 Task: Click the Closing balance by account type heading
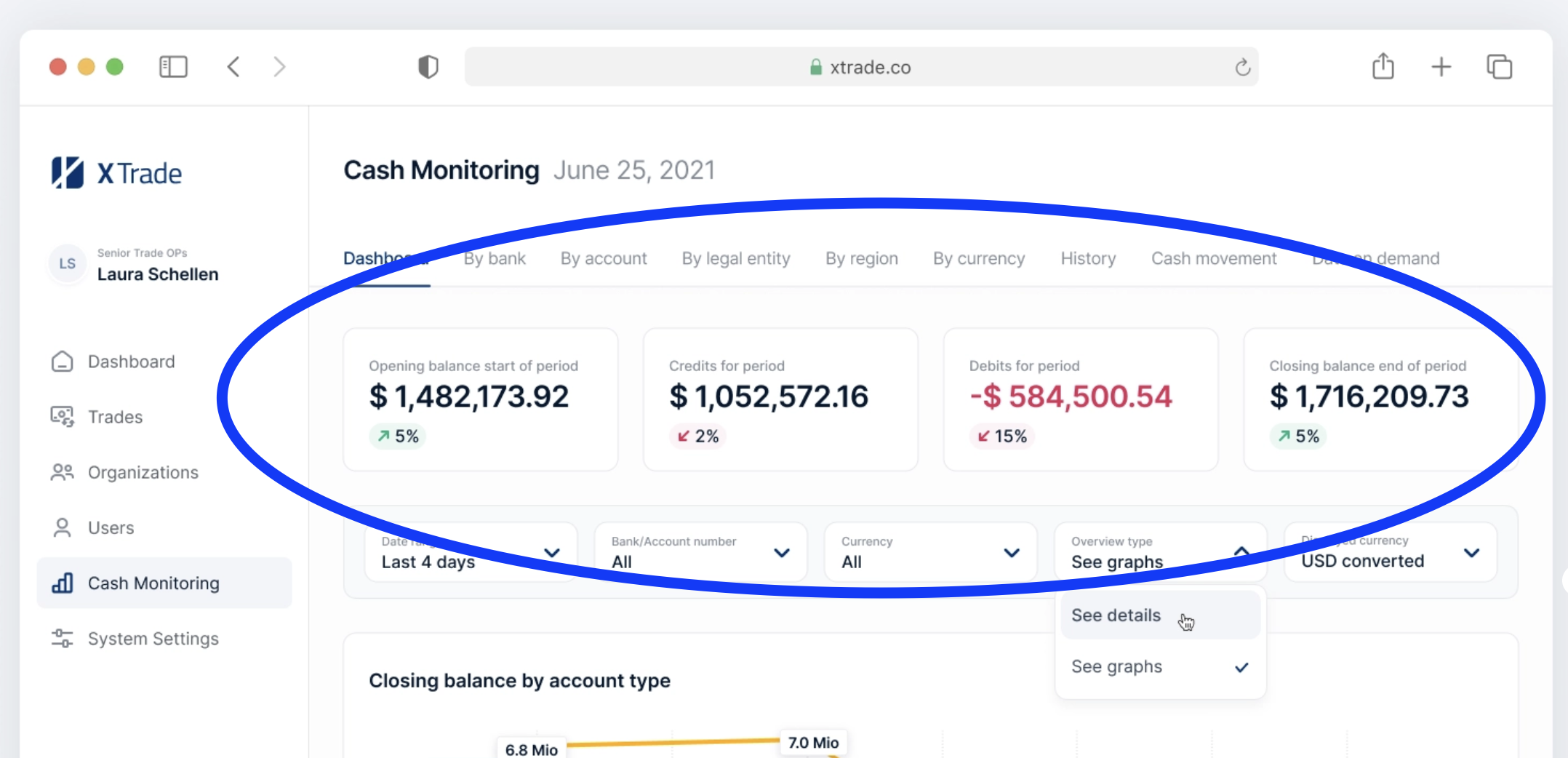[519, 680]
